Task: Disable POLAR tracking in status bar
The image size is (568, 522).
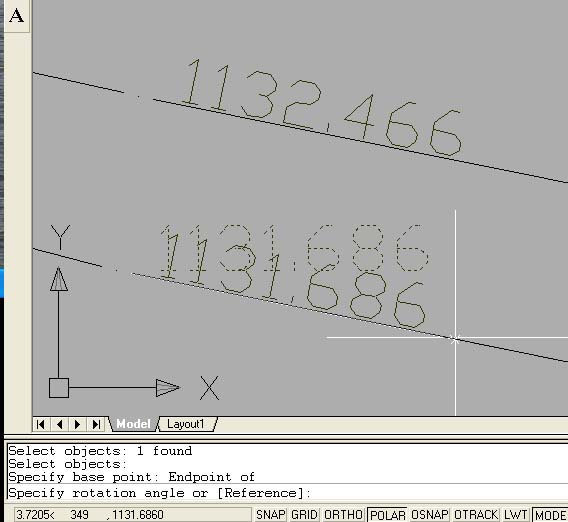Action: 387,515
